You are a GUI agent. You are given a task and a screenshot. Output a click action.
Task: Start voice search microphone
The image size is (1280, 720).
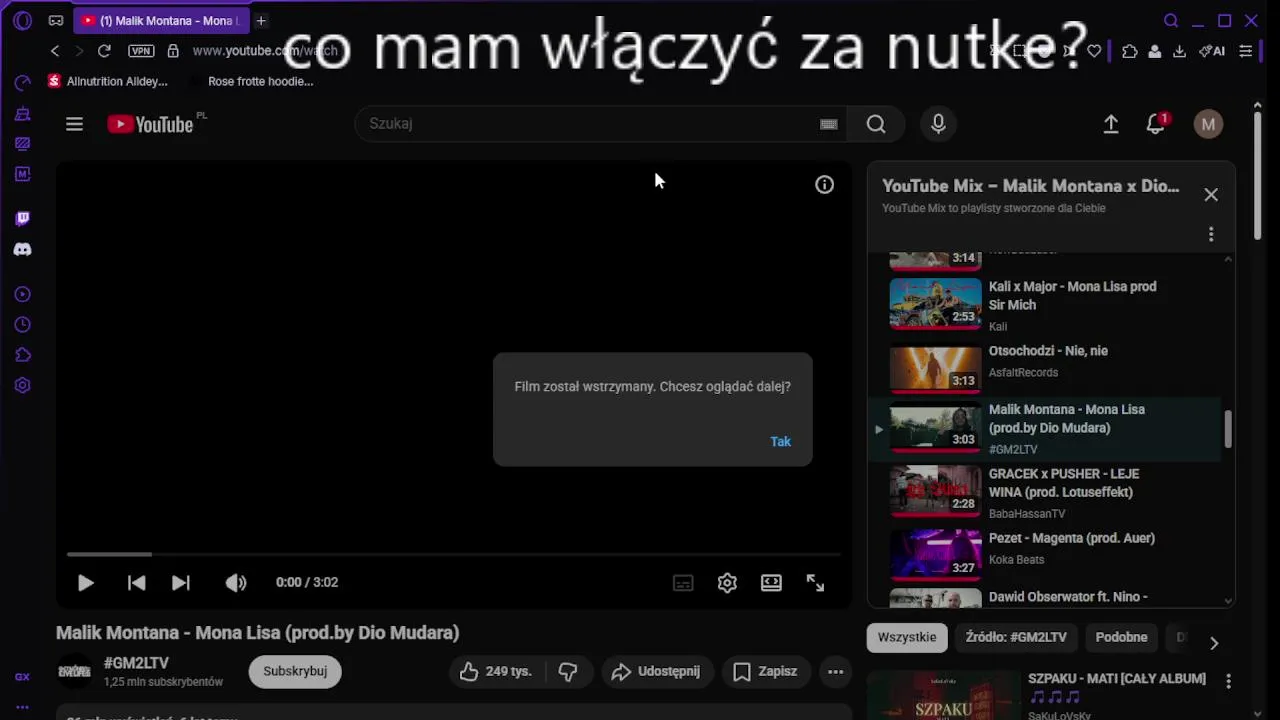938,124
